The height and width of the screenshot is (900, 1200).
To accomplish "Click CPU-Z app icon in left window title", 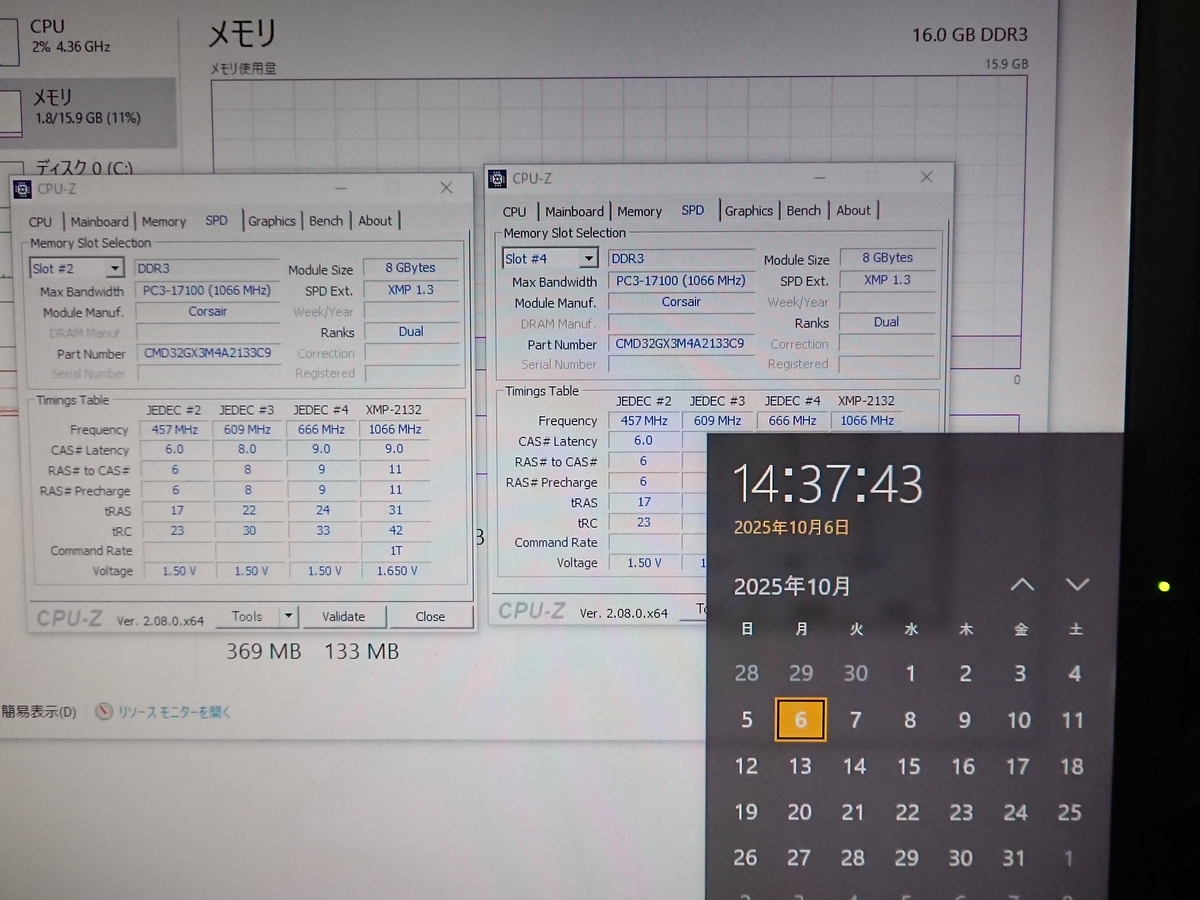I will click(x=23, y=189).
